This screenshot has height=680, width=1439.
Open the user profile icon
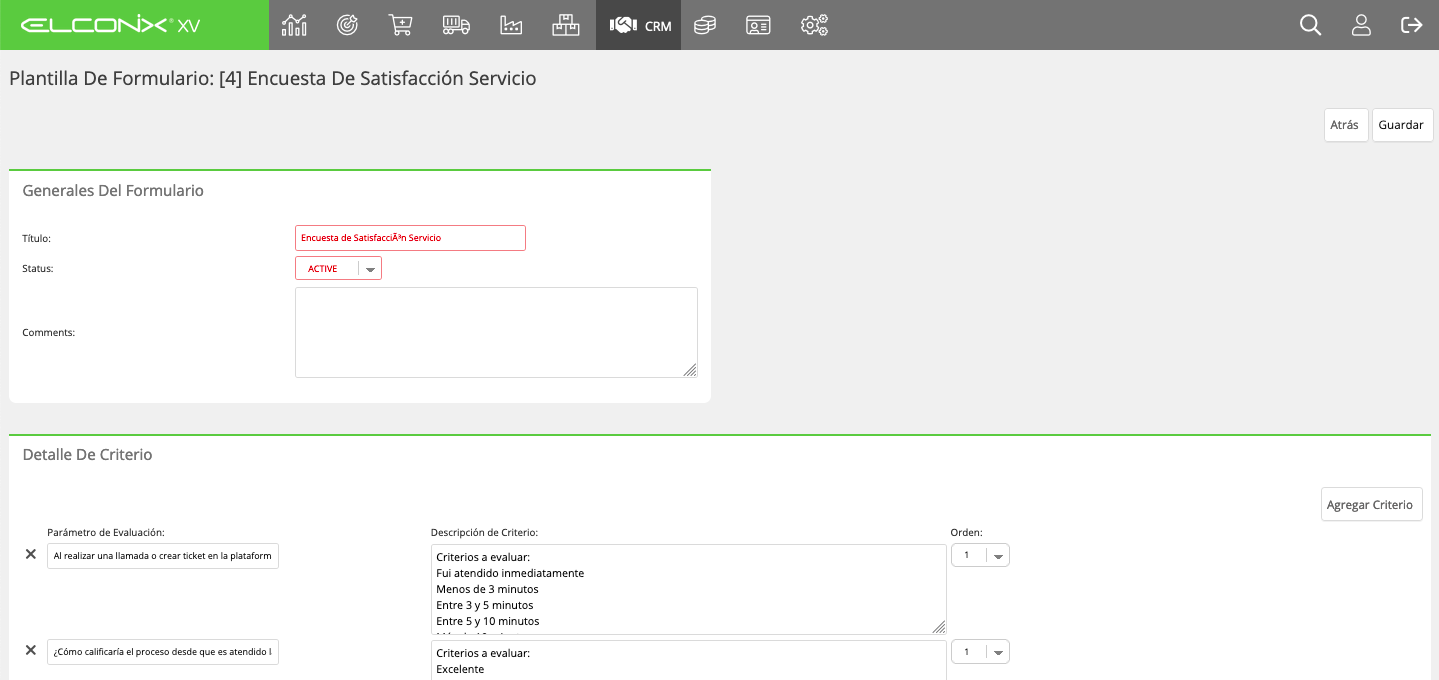[x=1361, y=25]
